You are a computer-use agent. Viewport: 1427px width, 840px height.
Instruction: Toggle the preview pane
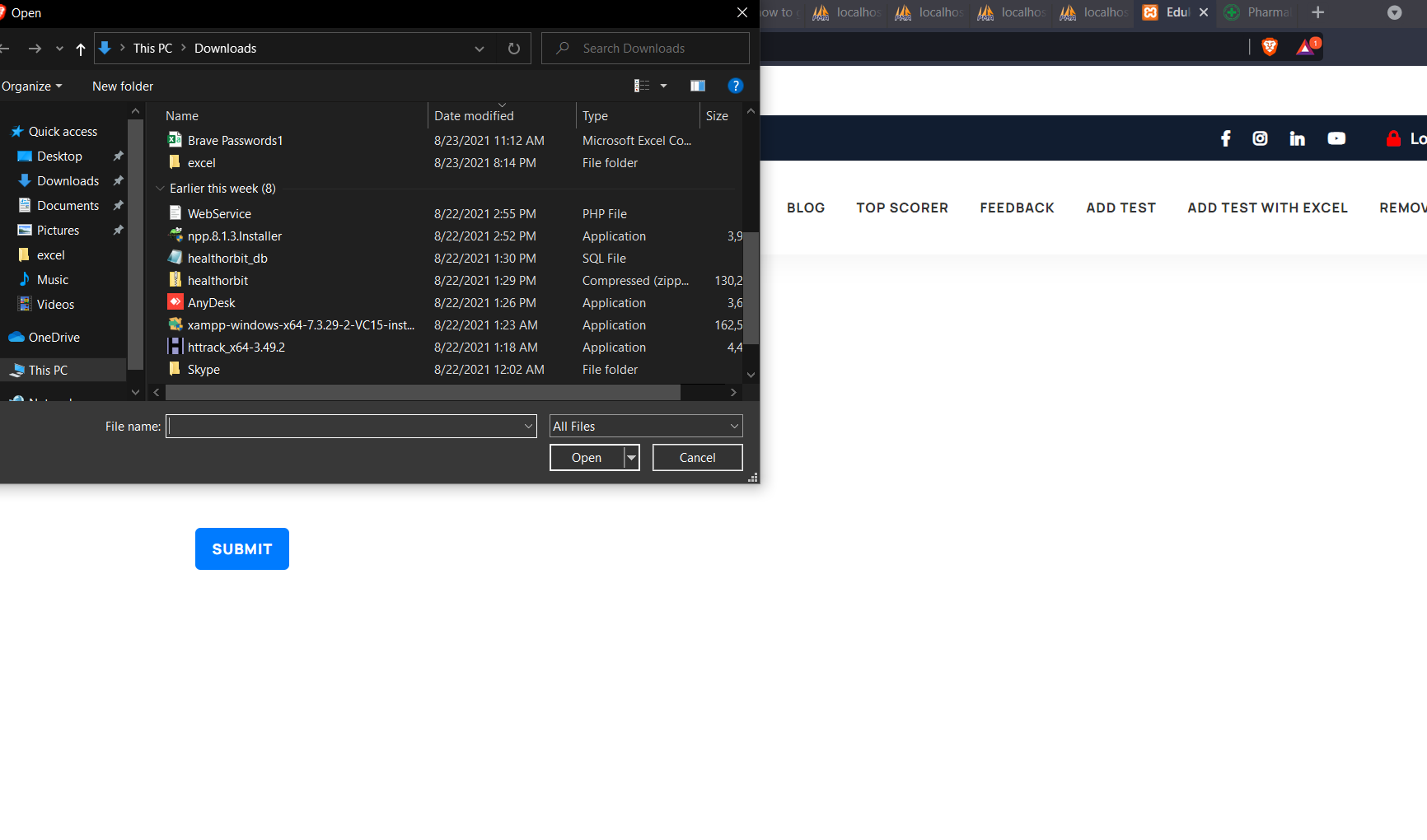pos(698,86)
